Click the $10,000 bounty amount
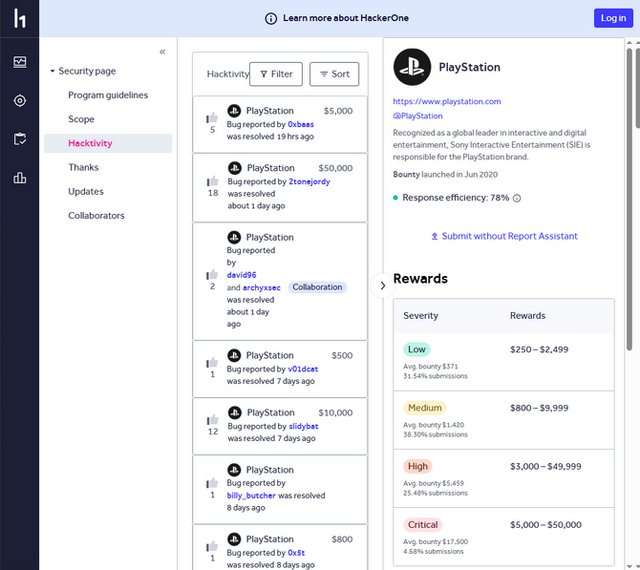Image resolution: width=640 pixels, height=570 pixels. (336, 413)
